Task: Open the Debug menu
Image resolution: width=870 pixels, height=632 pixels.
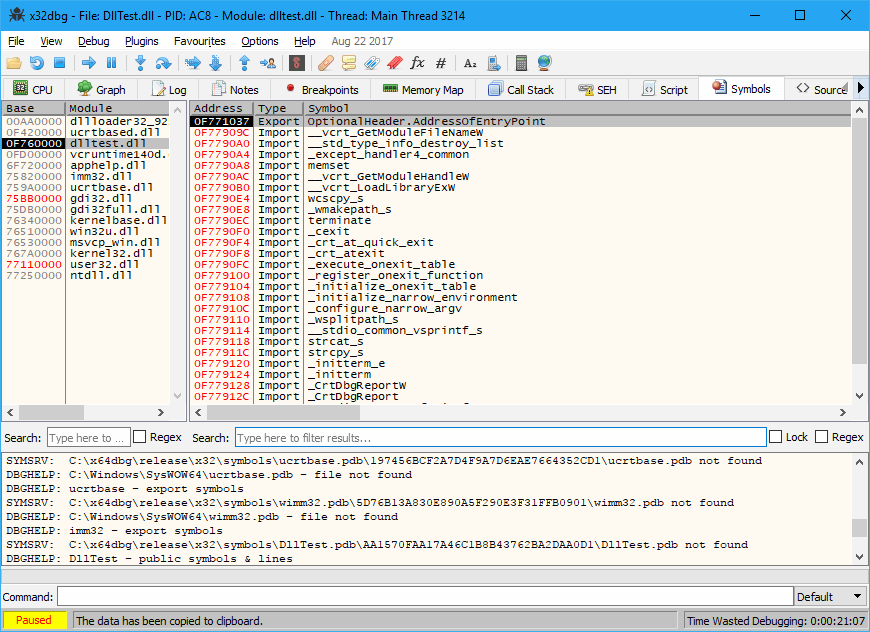Action: tap(93, 41)
